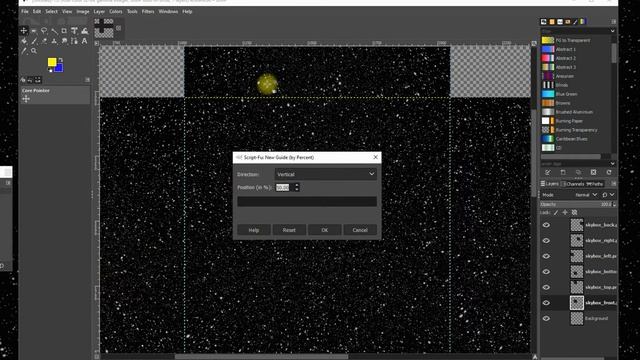The image size is (640, 360).
Task: Select the Zoom magnifier tool
Action: click(x=34, y=51)
